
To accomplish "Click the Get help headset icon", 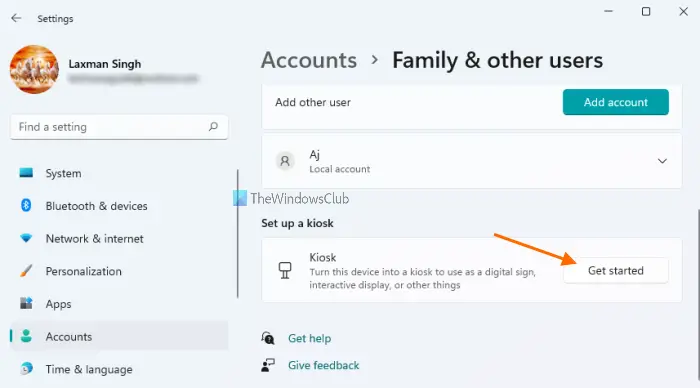I will click(268, 338).
